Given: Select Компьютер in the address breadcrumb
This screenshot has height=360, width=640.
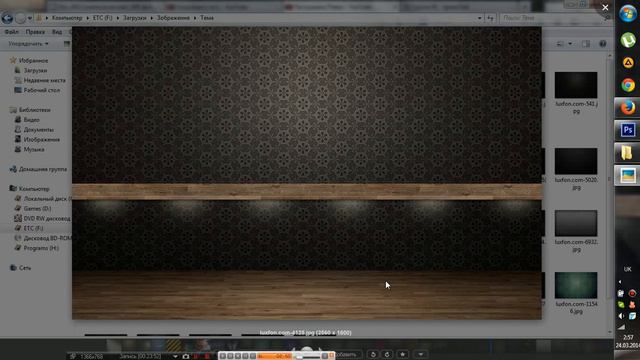Looking at the screenshot, I should 67,18.
